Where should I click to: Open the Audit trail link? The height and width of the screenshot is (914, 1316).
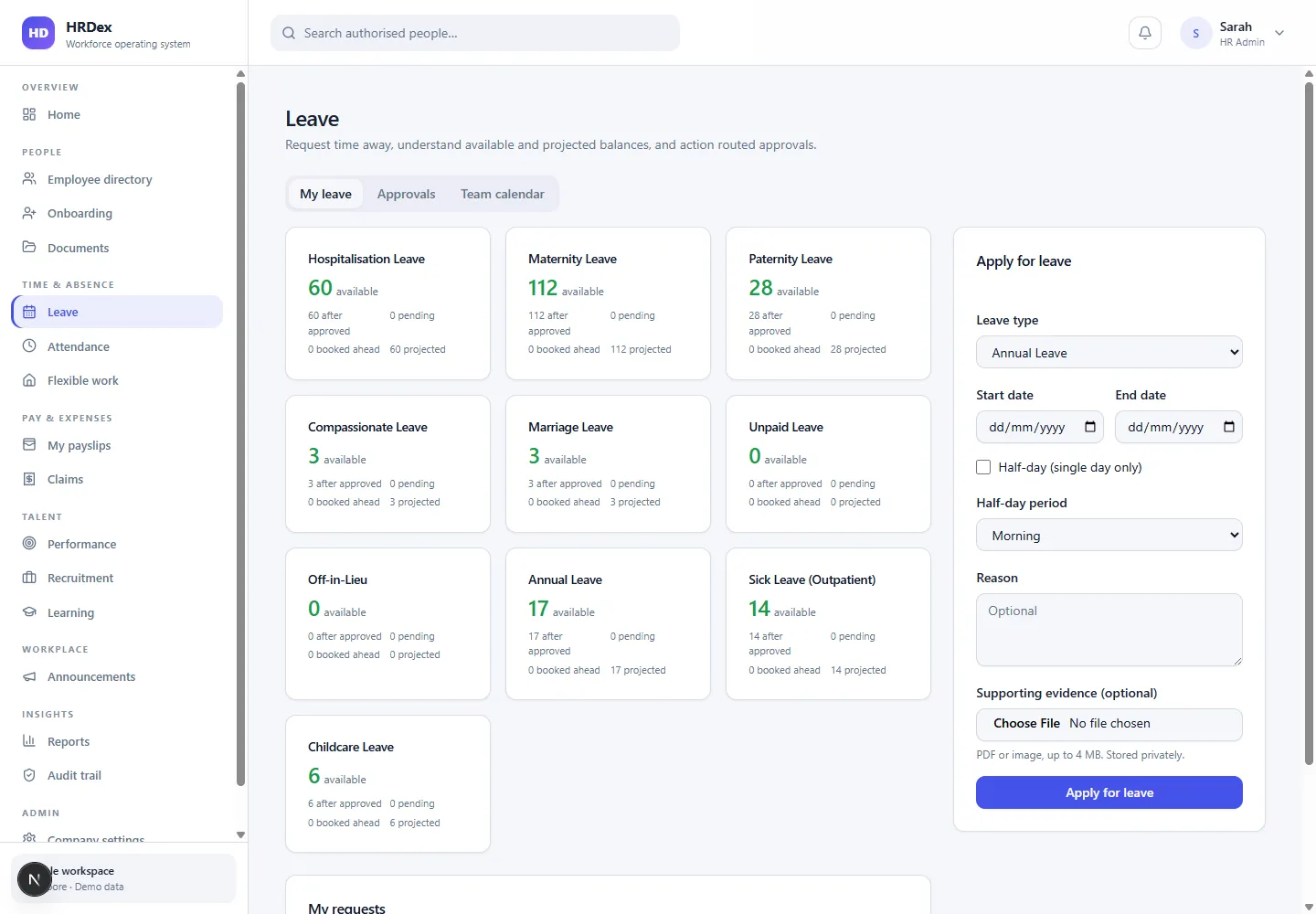coord(117,775)
